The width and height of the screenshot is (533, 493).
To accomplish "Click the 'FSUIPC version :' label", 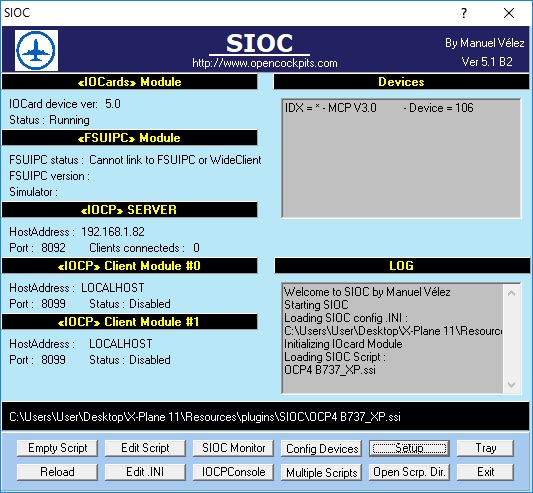I will pyautogui.click(x=49, y=176).
